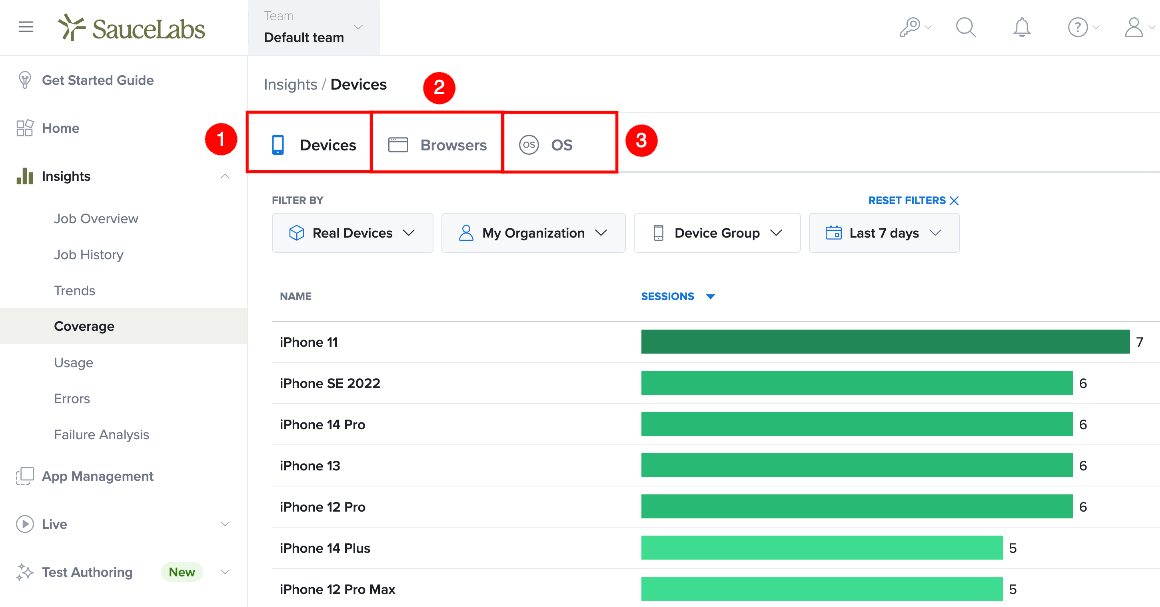Select iPhone 11 row name

point(308,342)
